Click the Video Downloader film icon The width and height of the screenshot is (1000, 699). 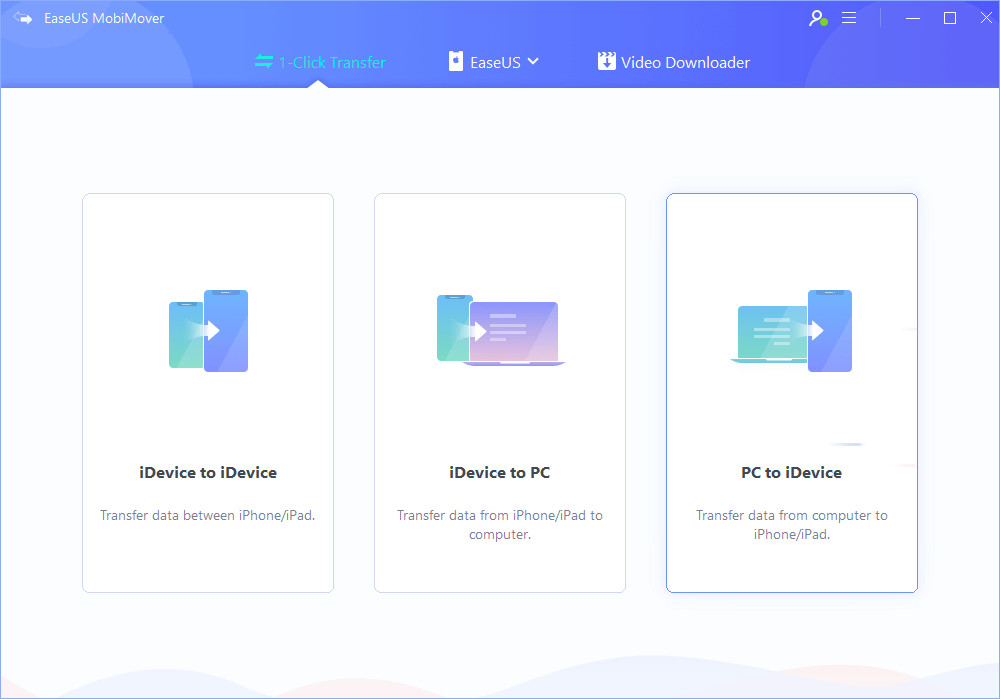tap(607, 61)
